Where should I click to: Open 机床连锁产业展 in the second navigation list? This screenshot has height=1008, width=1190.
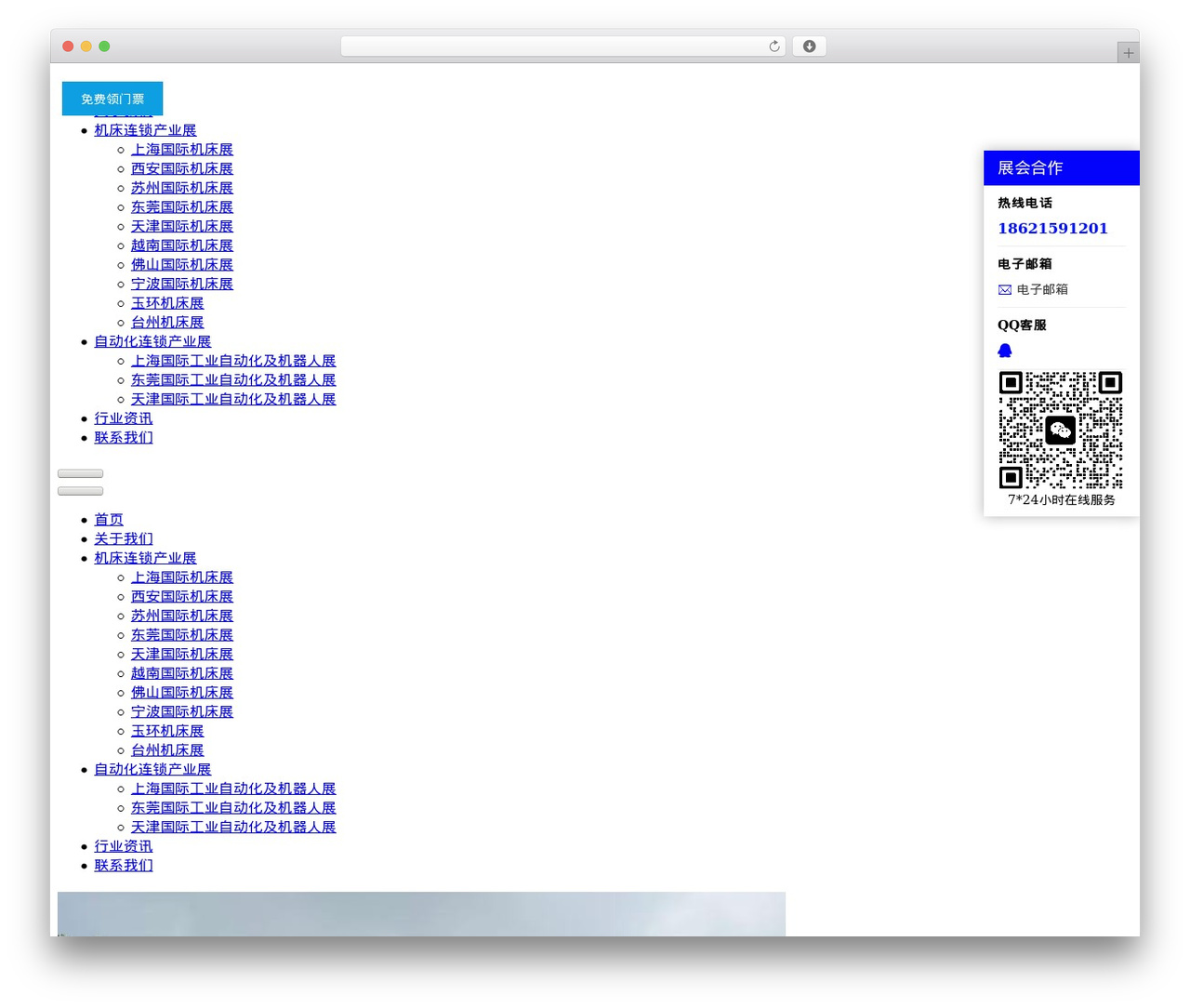click(145, 558)
